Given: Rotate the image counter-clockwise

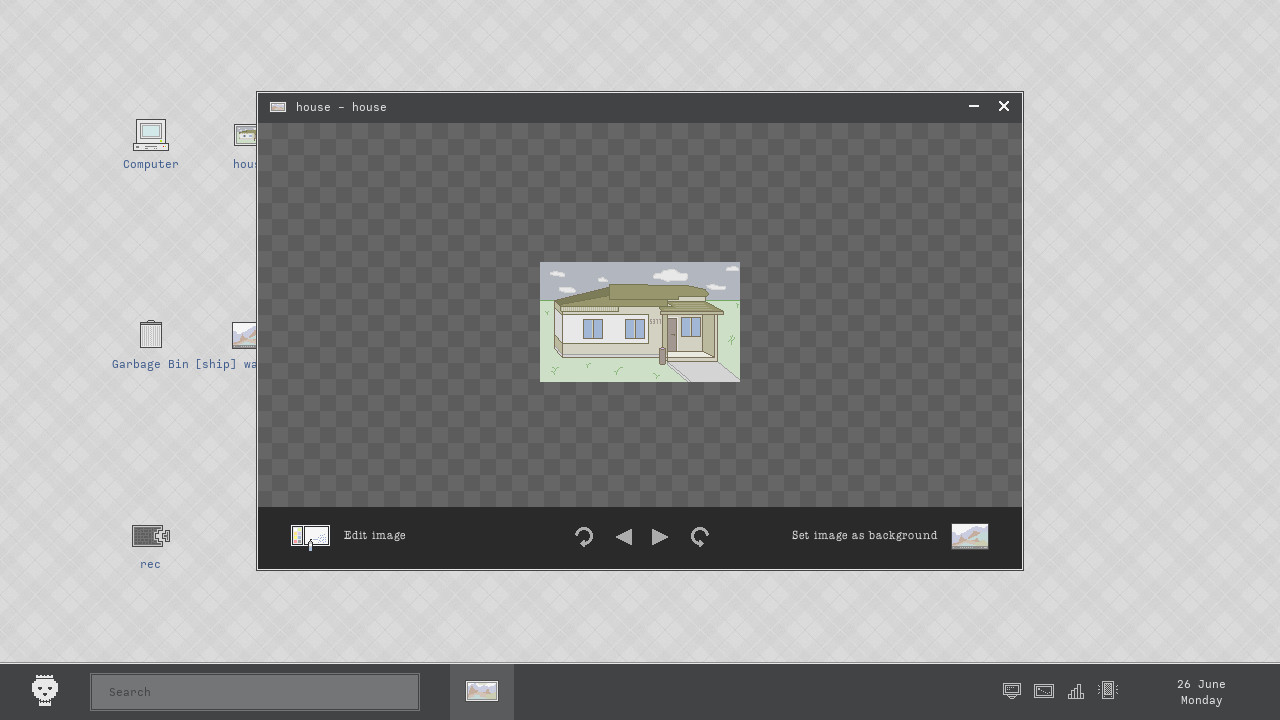Looking at the screenshot, I should 584,537.
